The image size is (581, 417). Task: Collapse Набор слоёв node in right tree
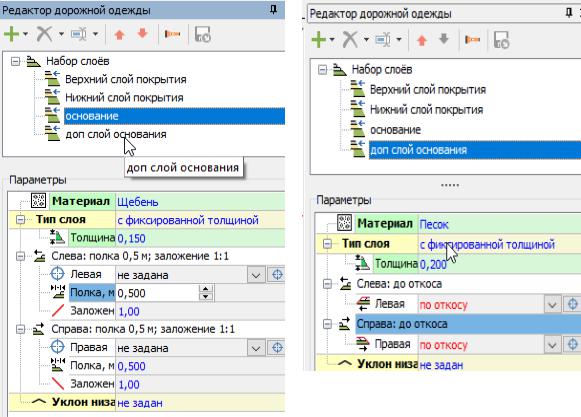pos(323,70)
